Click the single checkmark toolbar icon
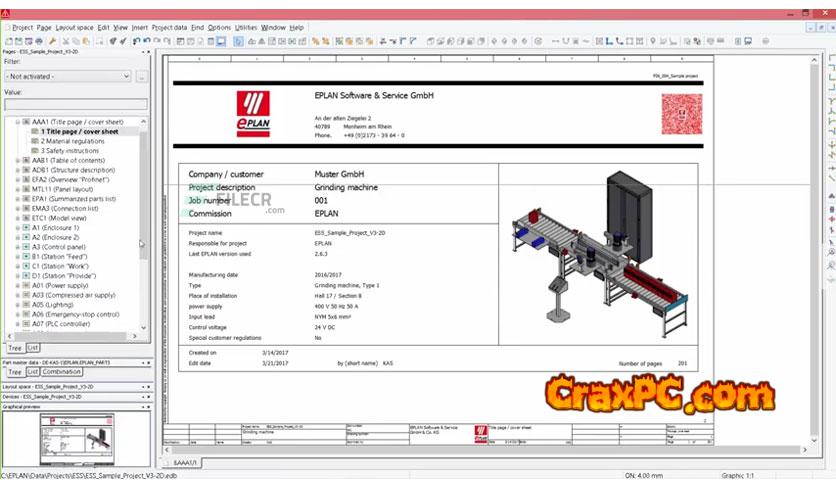Screen dimensions: 836x484 123,41
